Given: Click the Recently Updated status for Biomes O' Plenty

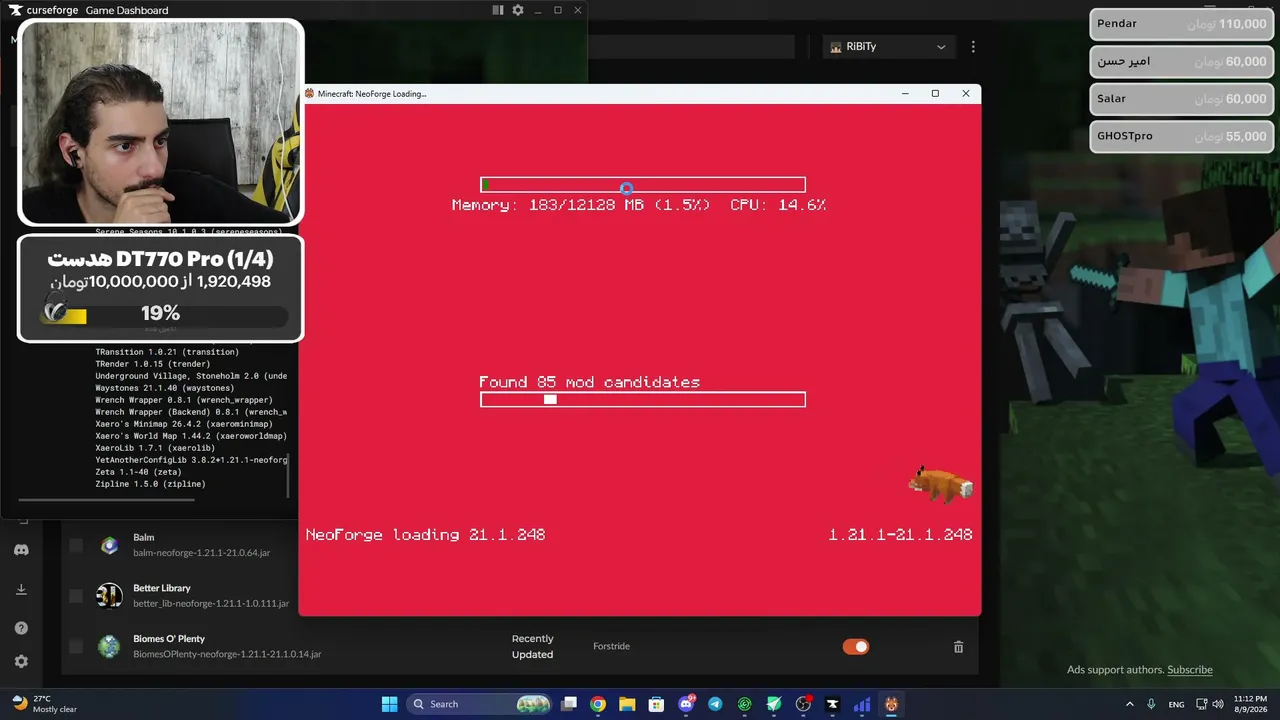Looking at the screenshot, I should pos(532,647).
